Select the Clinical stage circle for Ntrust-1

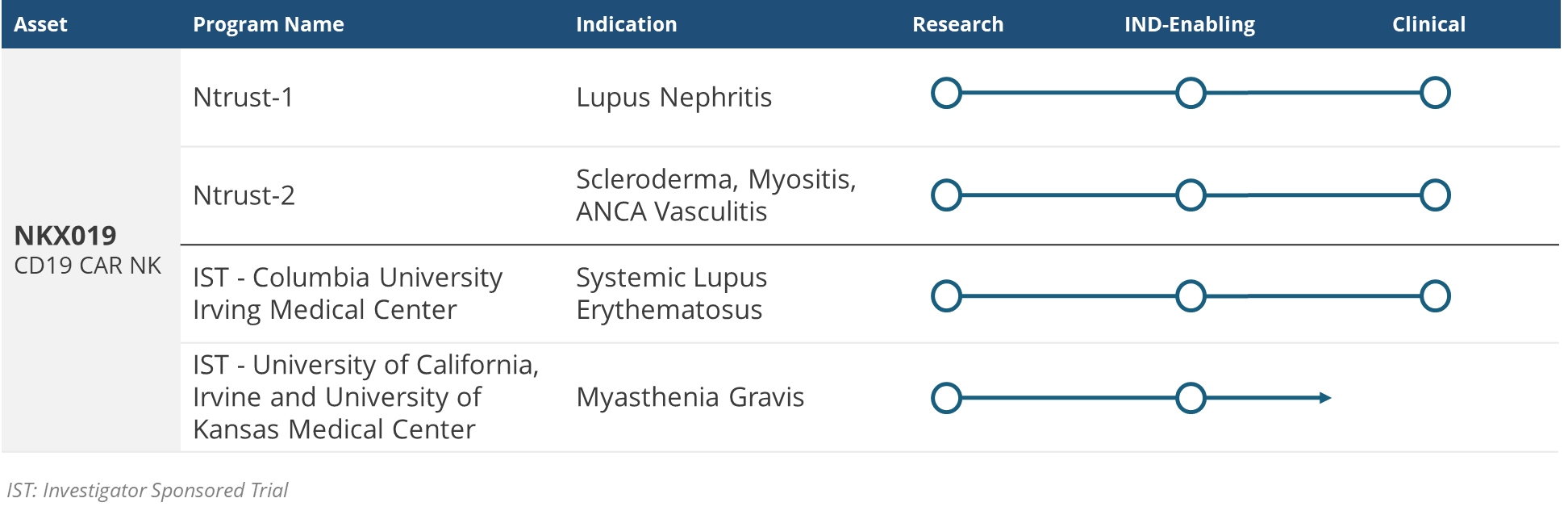coord(1435,93)
